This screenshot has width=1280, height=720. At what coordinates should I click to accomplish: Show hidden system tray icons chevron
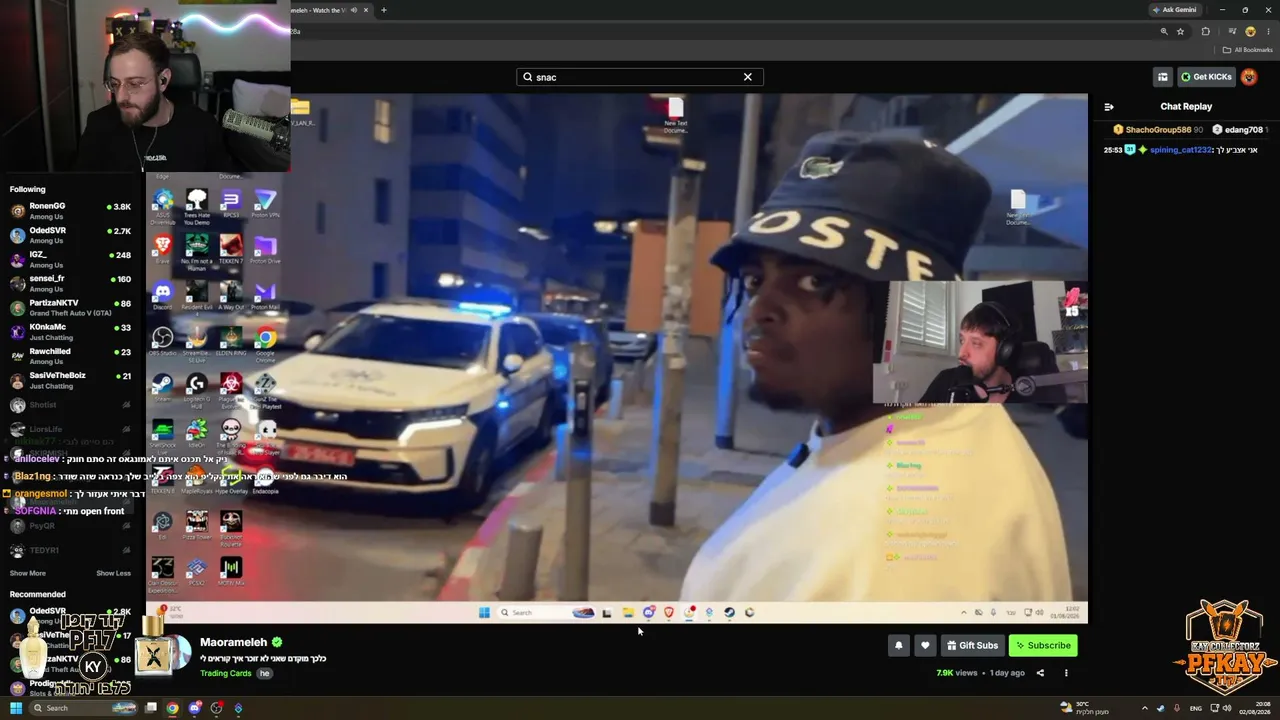tap(1144, 708)
